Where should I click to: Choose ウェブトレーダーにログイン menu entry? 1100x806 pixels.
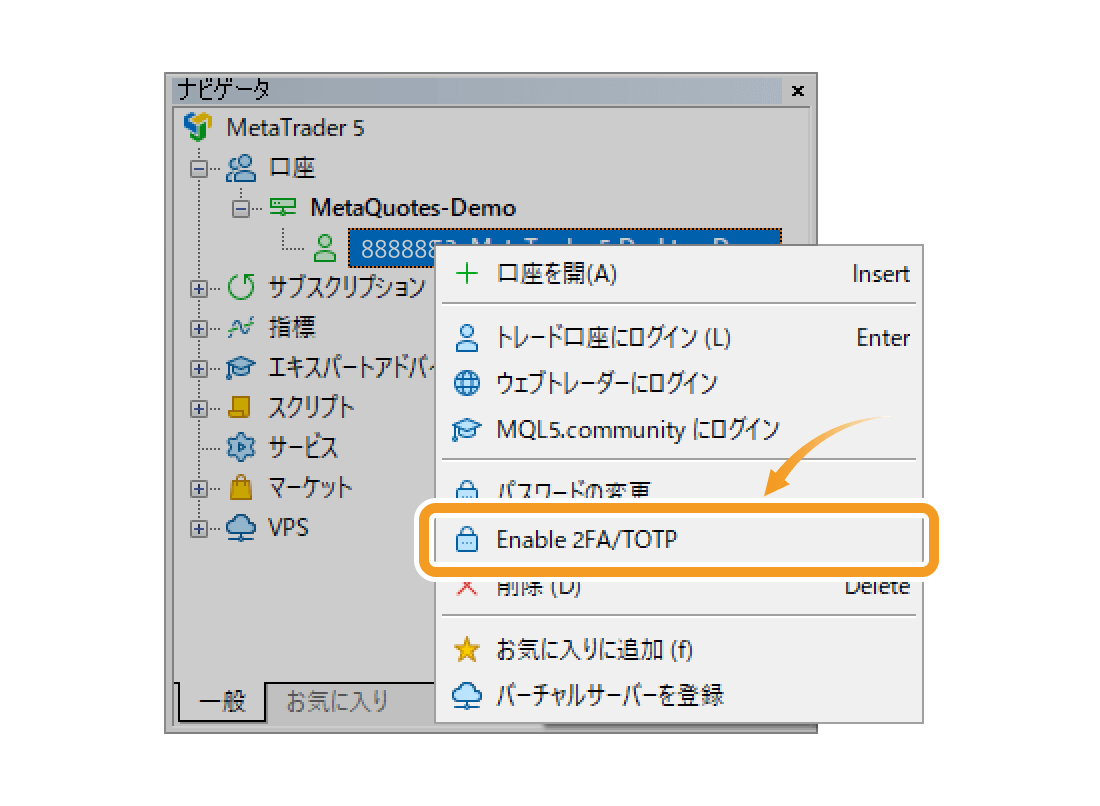pyautogui.click(x=679, y=383)
